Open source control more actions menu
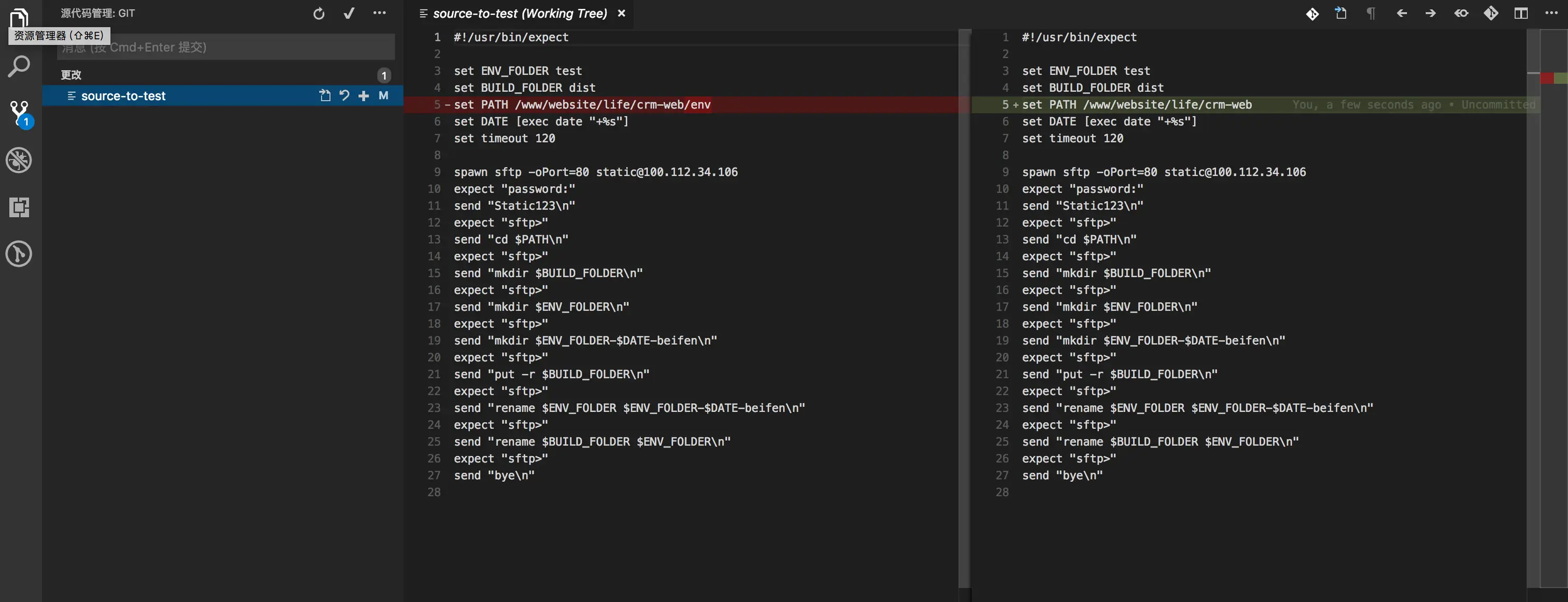 pyautogui.click(x=379, y=13)
